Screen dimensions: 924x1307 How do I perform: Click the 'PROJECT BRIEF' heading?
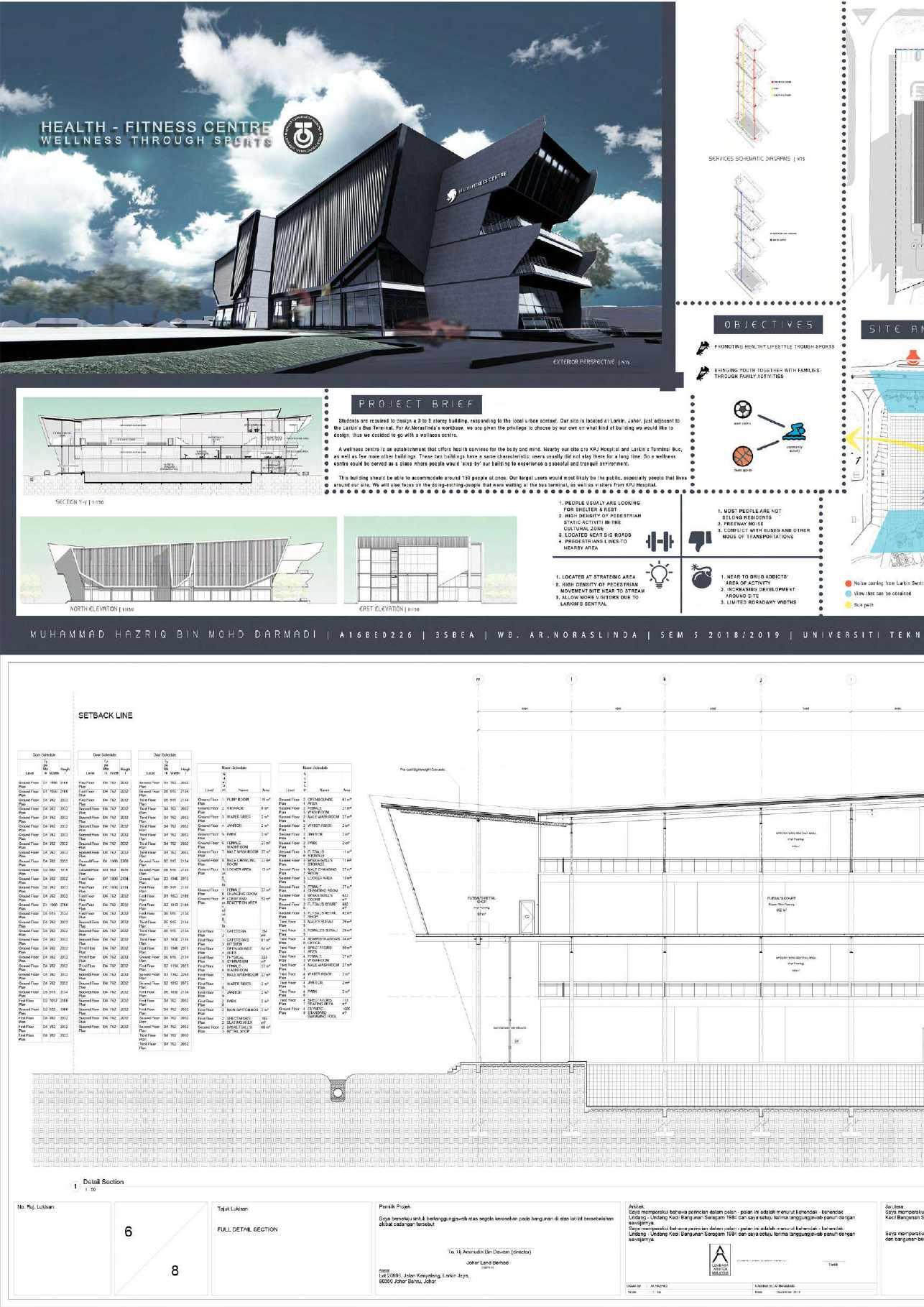417,404
